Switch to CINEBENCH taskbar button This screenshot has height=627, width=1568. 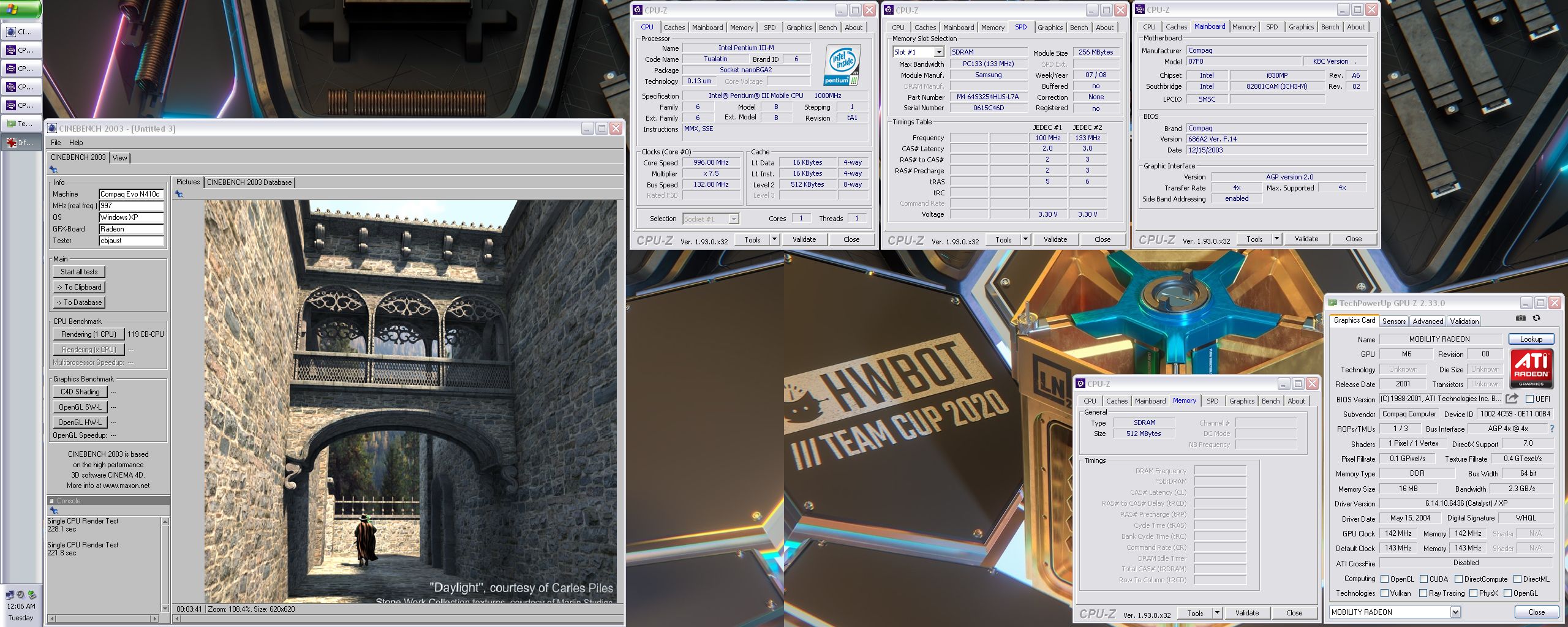[x=21, y=32]
